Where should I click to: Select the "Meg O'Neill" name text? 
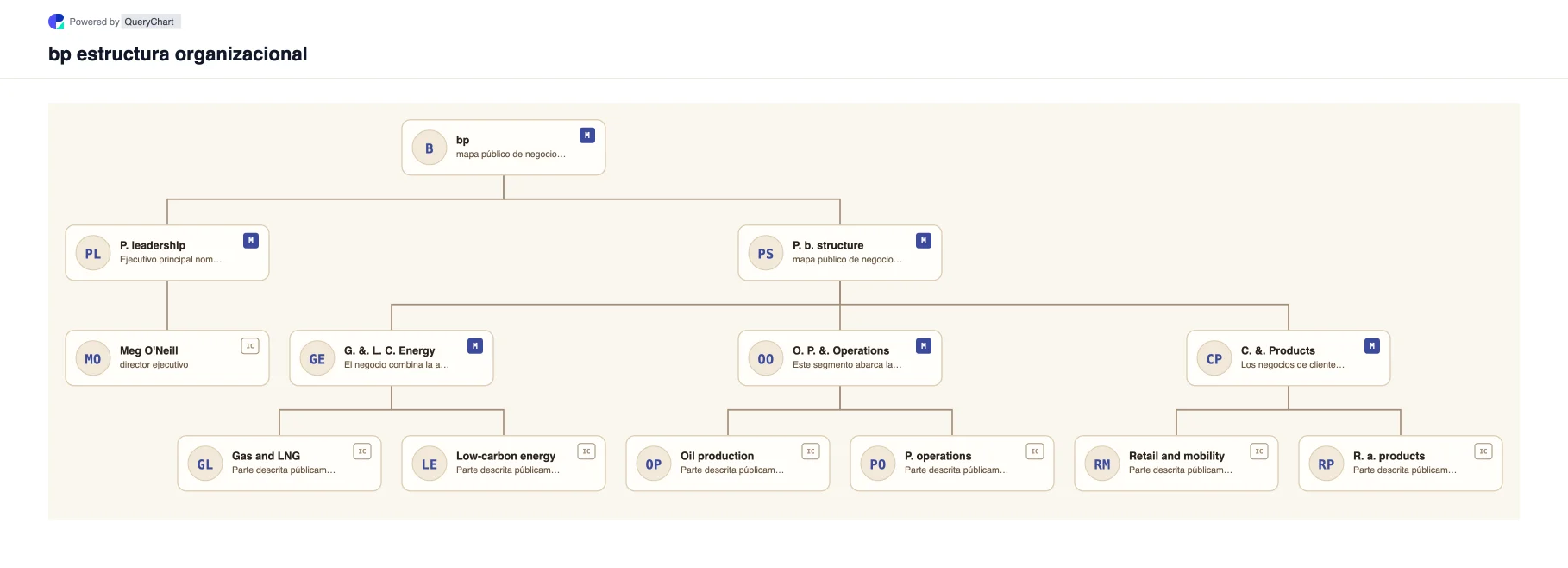149,350
